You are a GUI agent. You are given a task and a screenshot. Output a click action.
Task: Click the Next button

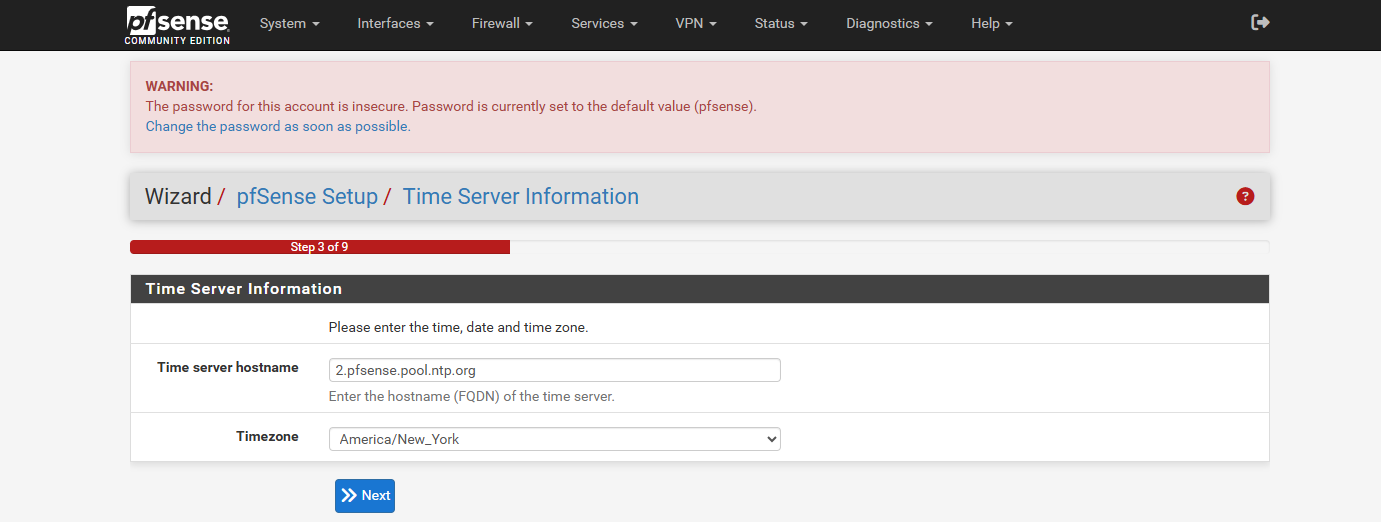pos(365,495)
